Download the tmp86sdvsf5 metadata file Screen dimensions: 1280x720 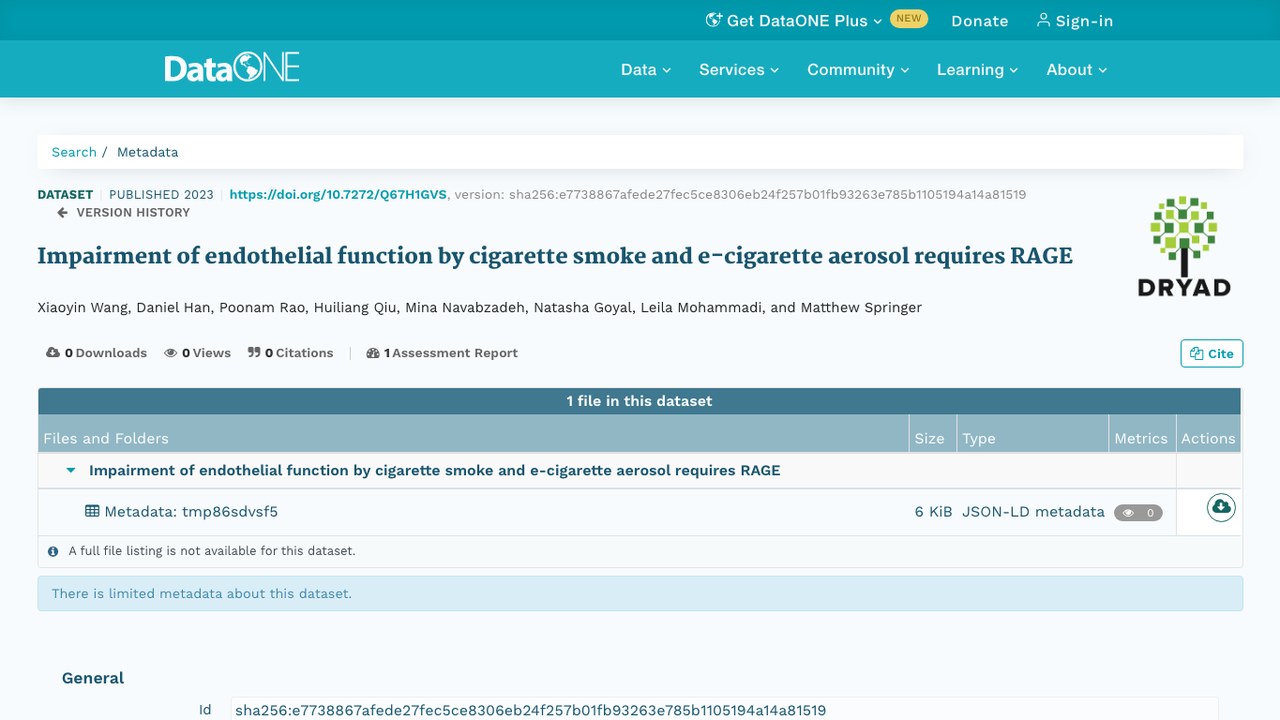1220,508
